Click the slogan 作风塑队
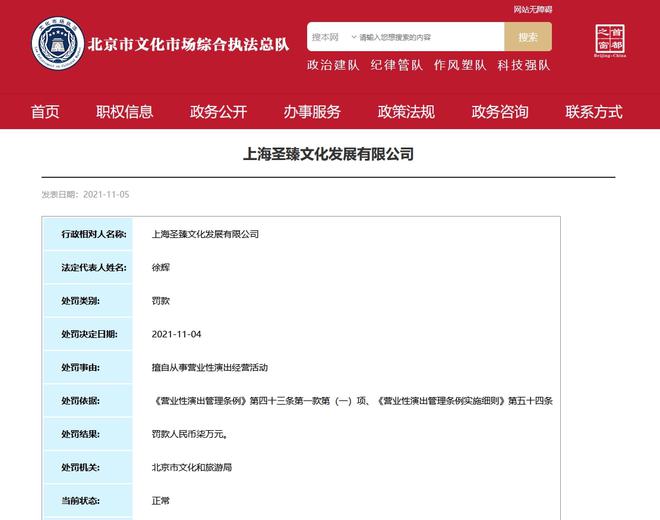The height and width of the screenshot is (520, 660). tap(460, 65)
